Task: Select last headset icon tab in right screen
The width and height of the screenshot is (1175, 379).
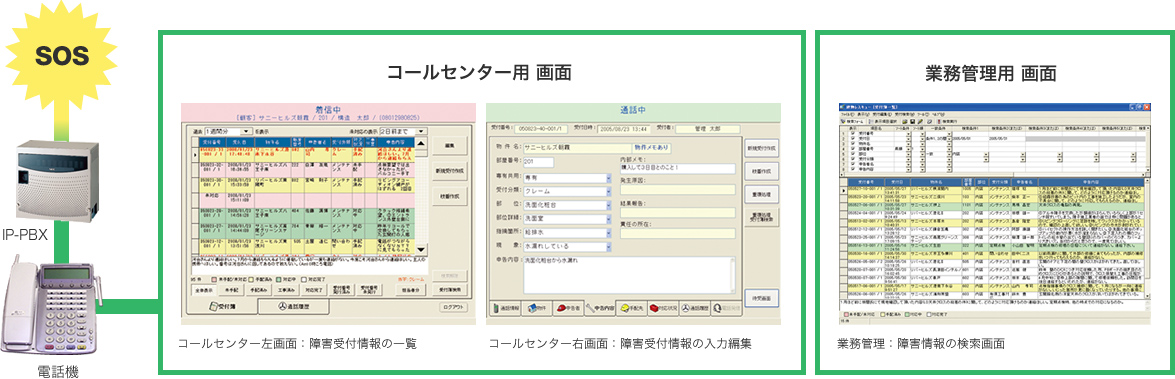Action: [x=726, y=309]
